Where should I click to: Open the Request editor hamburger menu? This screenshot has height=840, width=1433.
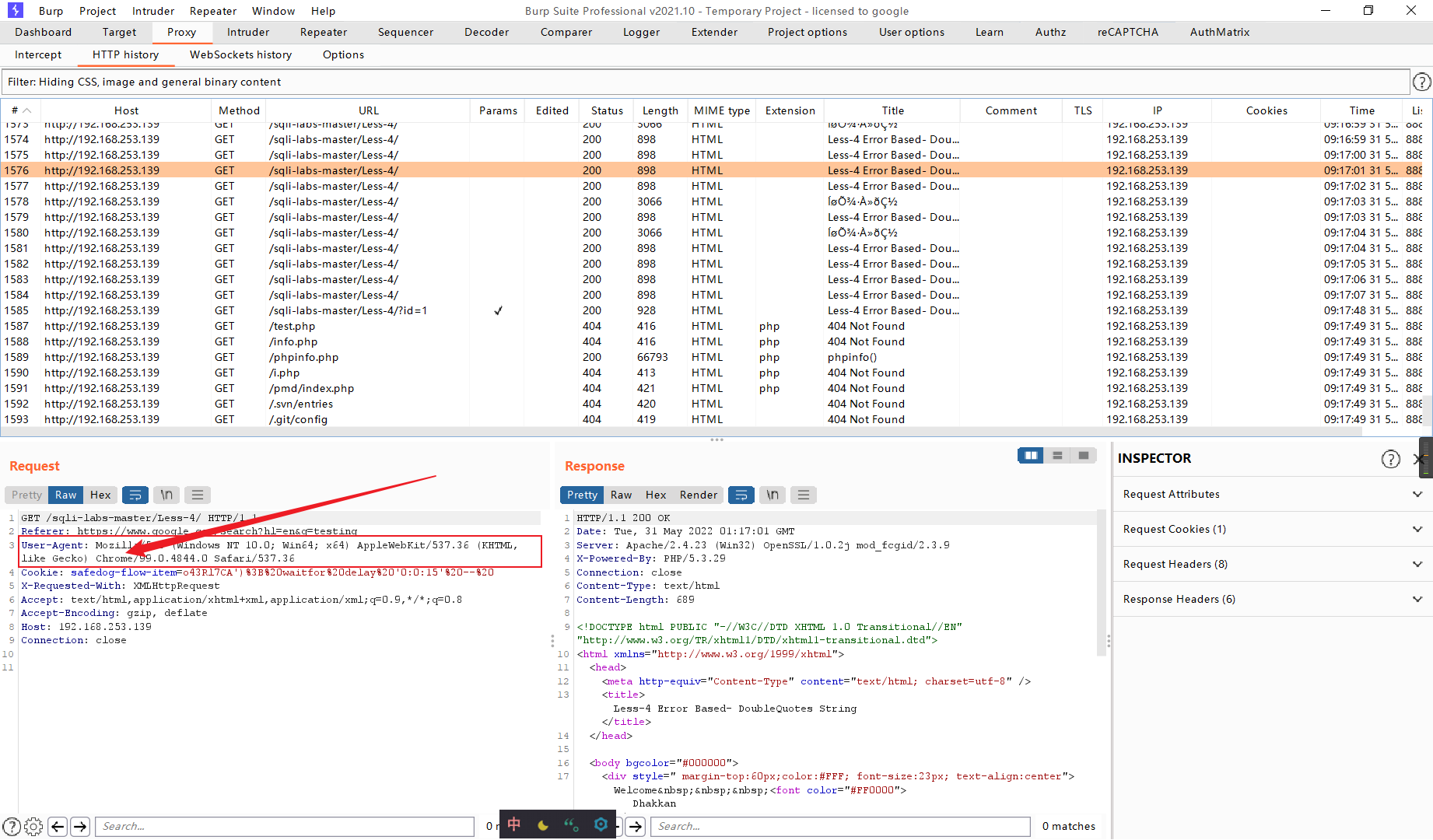(198, 495)
